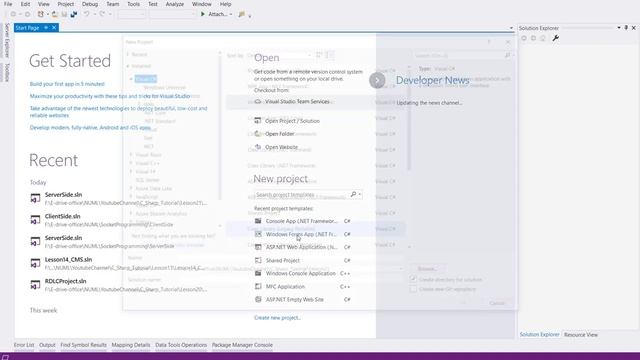Click the toolbar flag icon right of Attach

(x=242, y=14)
